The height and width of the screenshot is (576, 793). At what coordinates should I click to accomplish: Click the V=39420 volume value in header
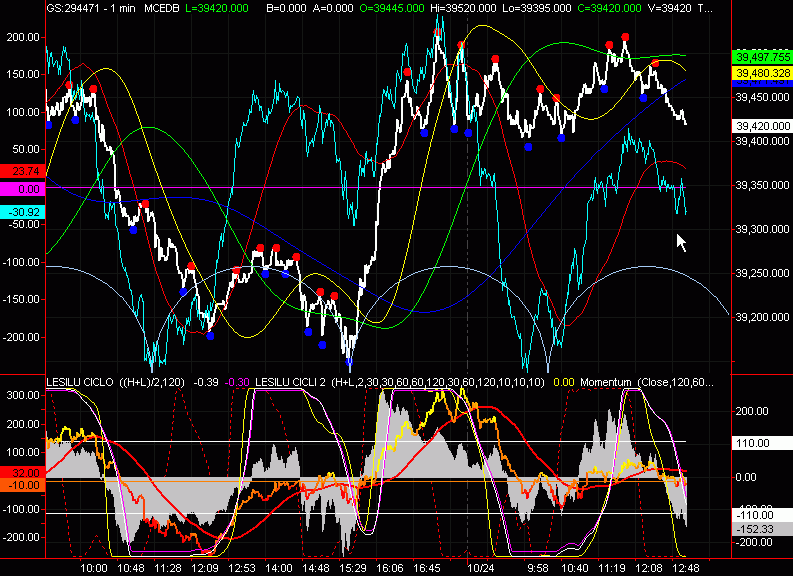[670, 8]
